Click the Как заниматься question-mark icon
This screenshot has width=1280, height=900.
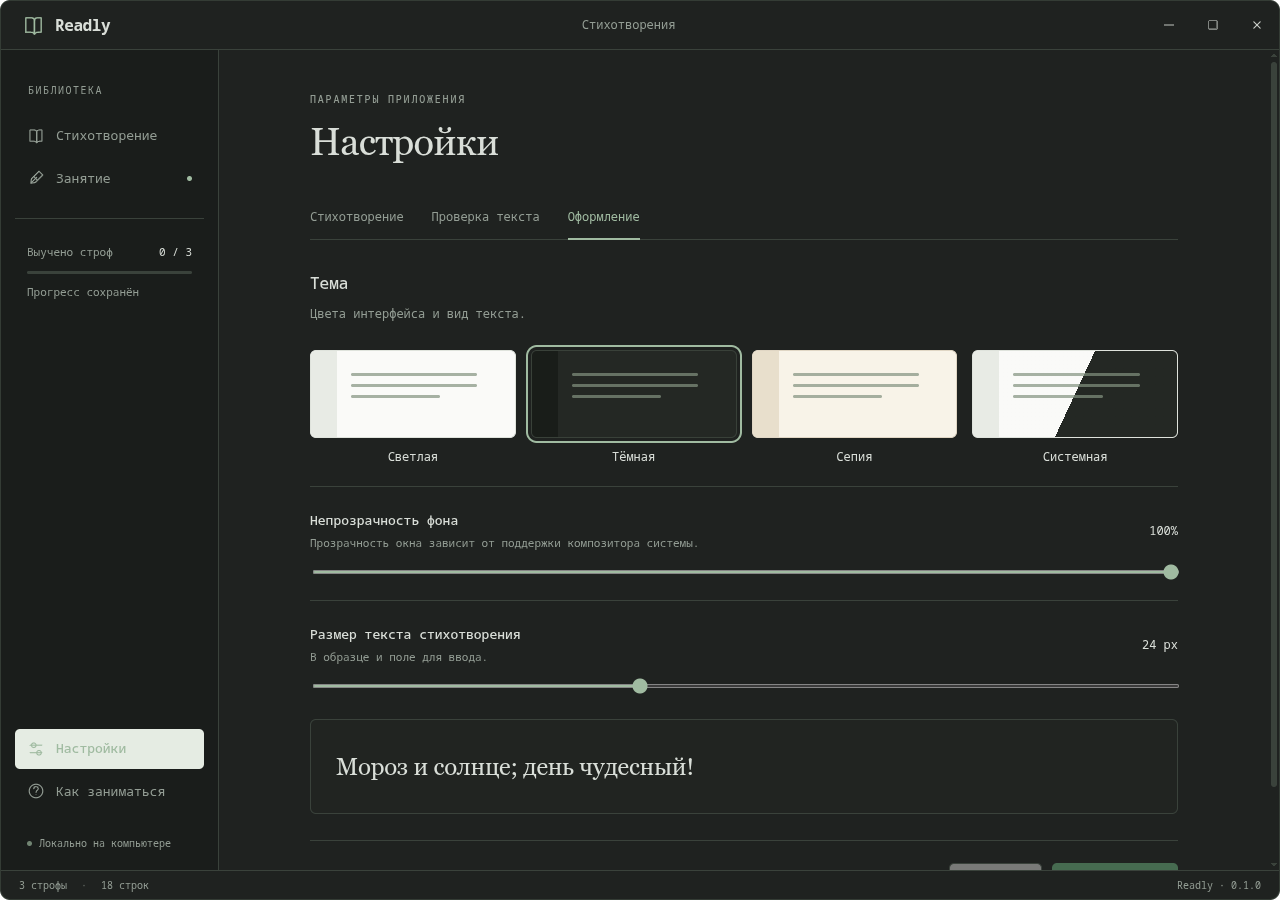click(36, 791)
